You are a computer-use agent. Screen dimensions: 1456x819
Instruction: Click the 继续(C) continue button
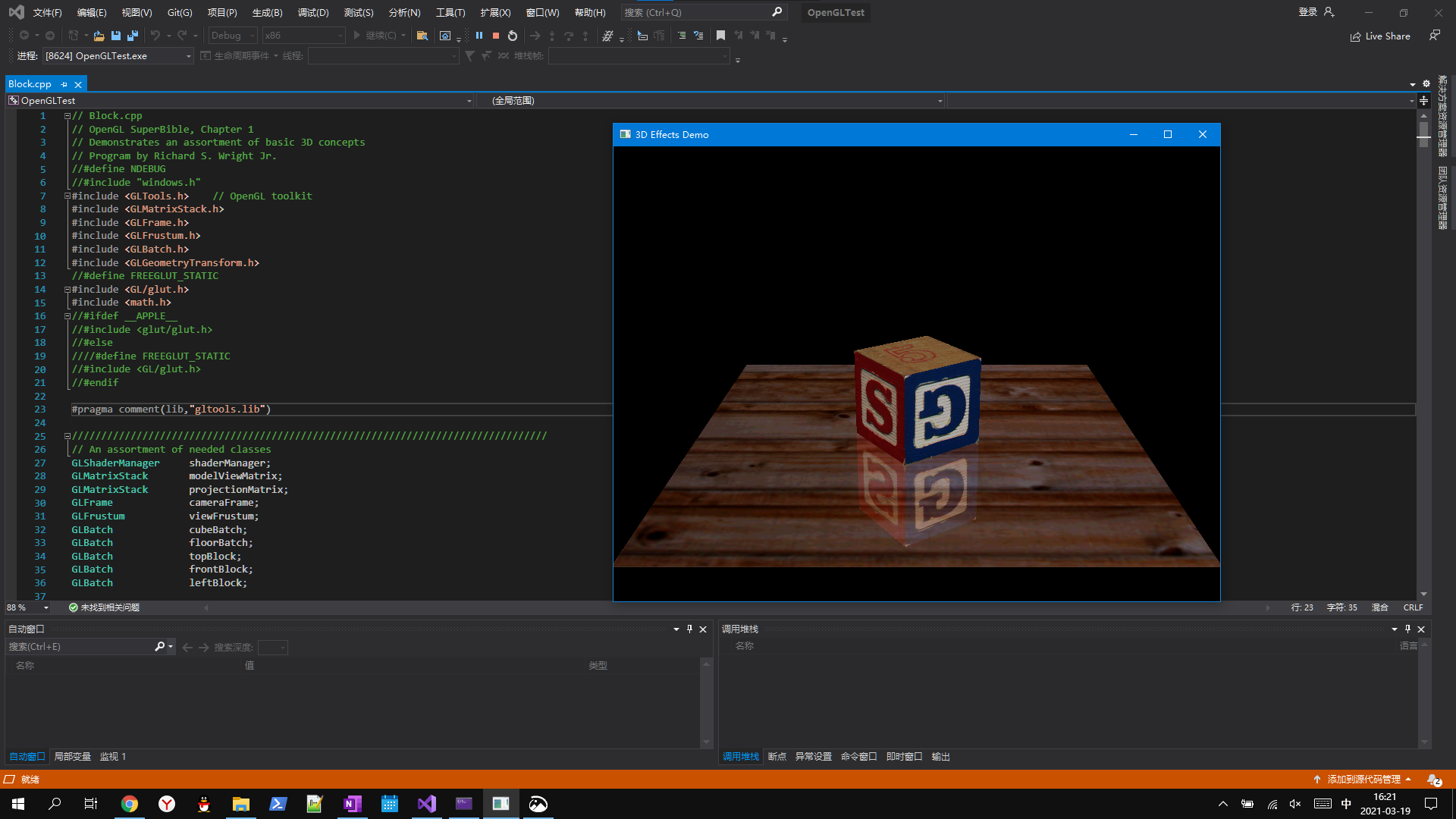[x=377, y=35]
